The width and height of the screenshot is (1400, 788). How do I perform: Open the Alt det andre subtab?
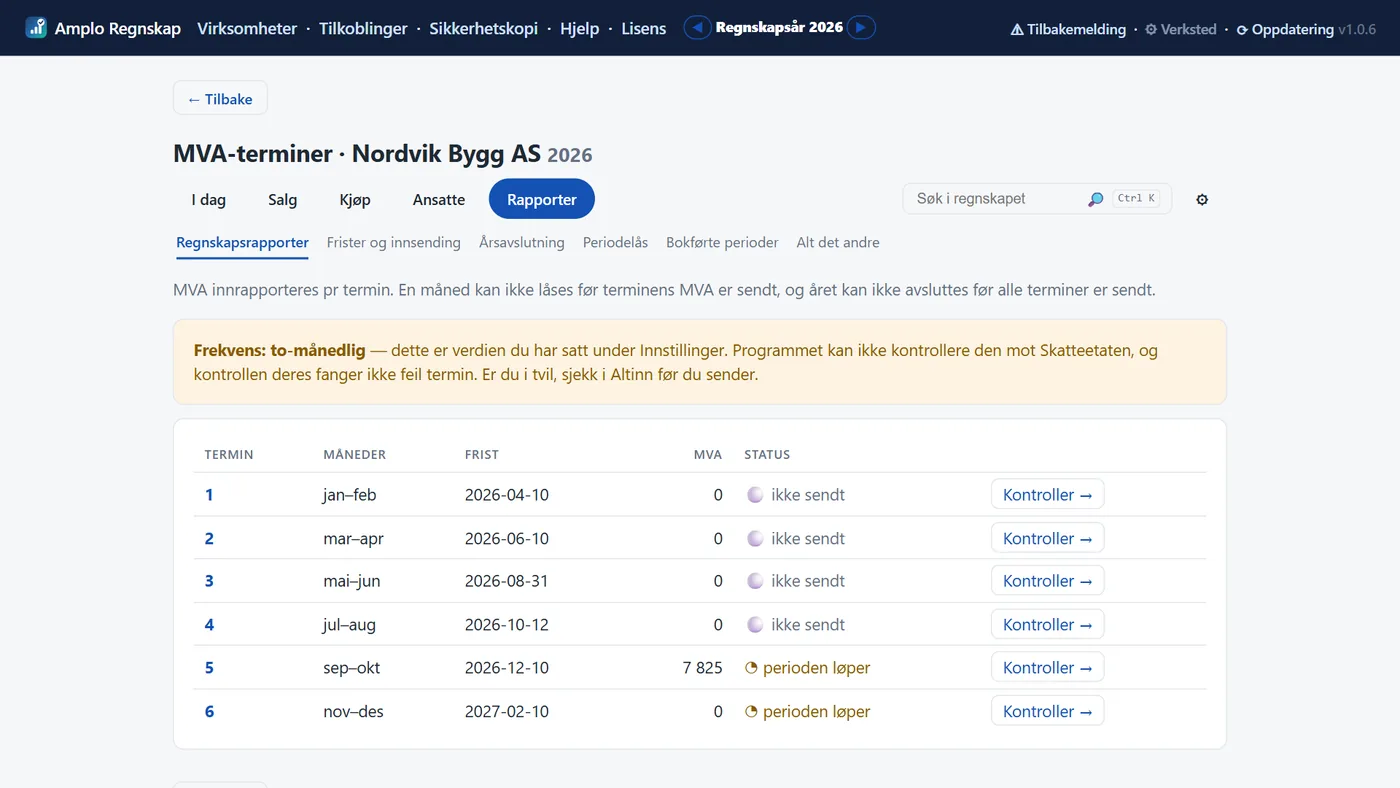coord(838,242)
